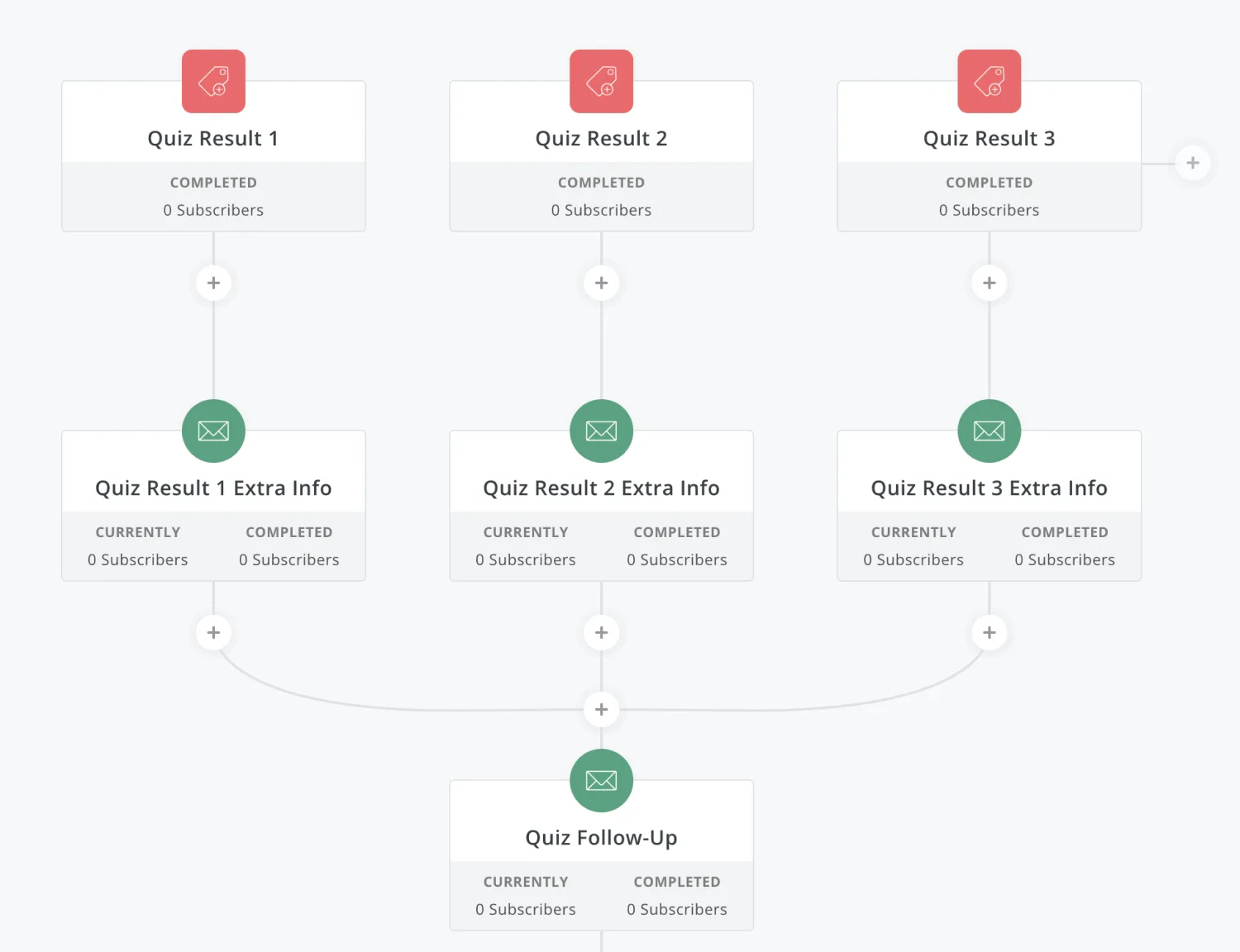The image size is (1240, 952).
Task: Insert a step after Quiz Result 1 Extra Info
Action: click(213, 632)
